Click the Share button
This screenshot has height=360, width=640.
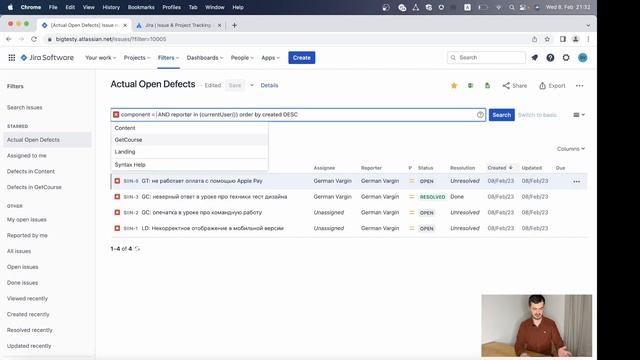515,86
